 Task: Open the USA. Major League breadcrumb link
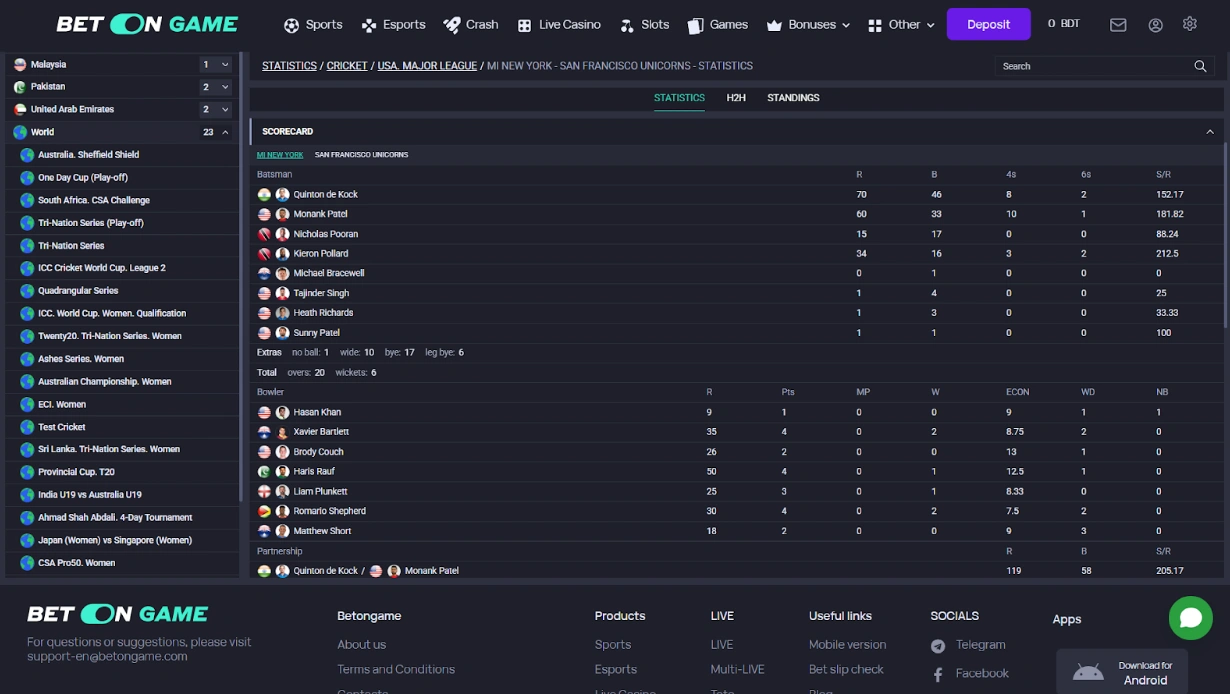pos(427,66)
